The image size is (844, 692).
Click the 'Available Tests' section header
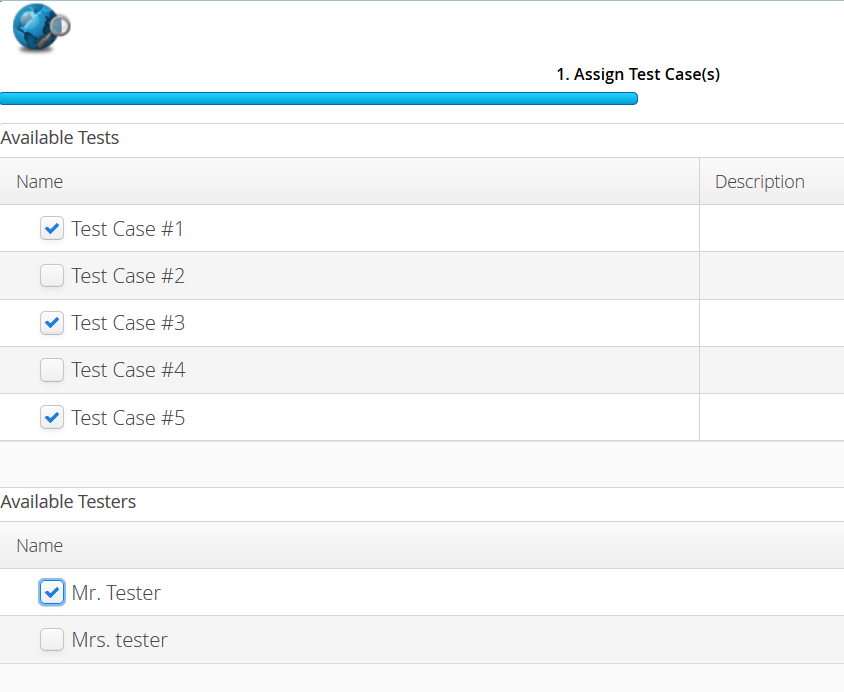click(60, 137)
